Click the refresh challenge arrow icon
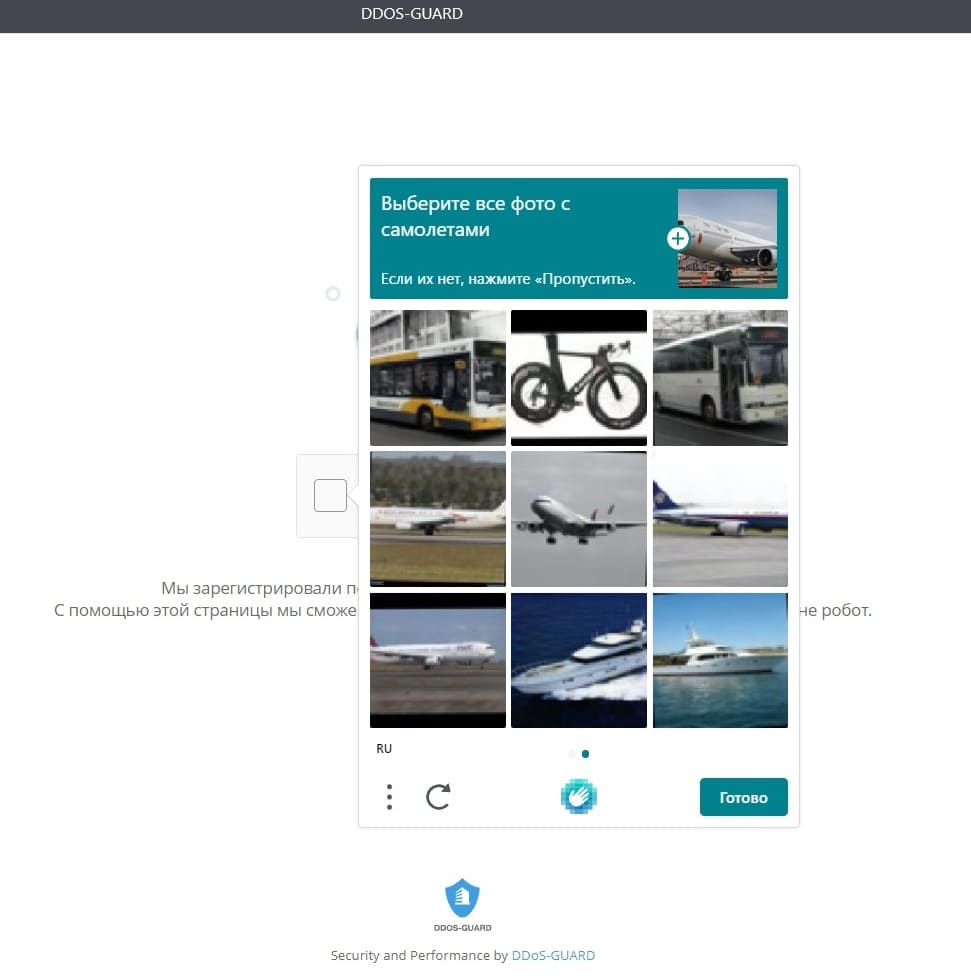 [438, 797]
